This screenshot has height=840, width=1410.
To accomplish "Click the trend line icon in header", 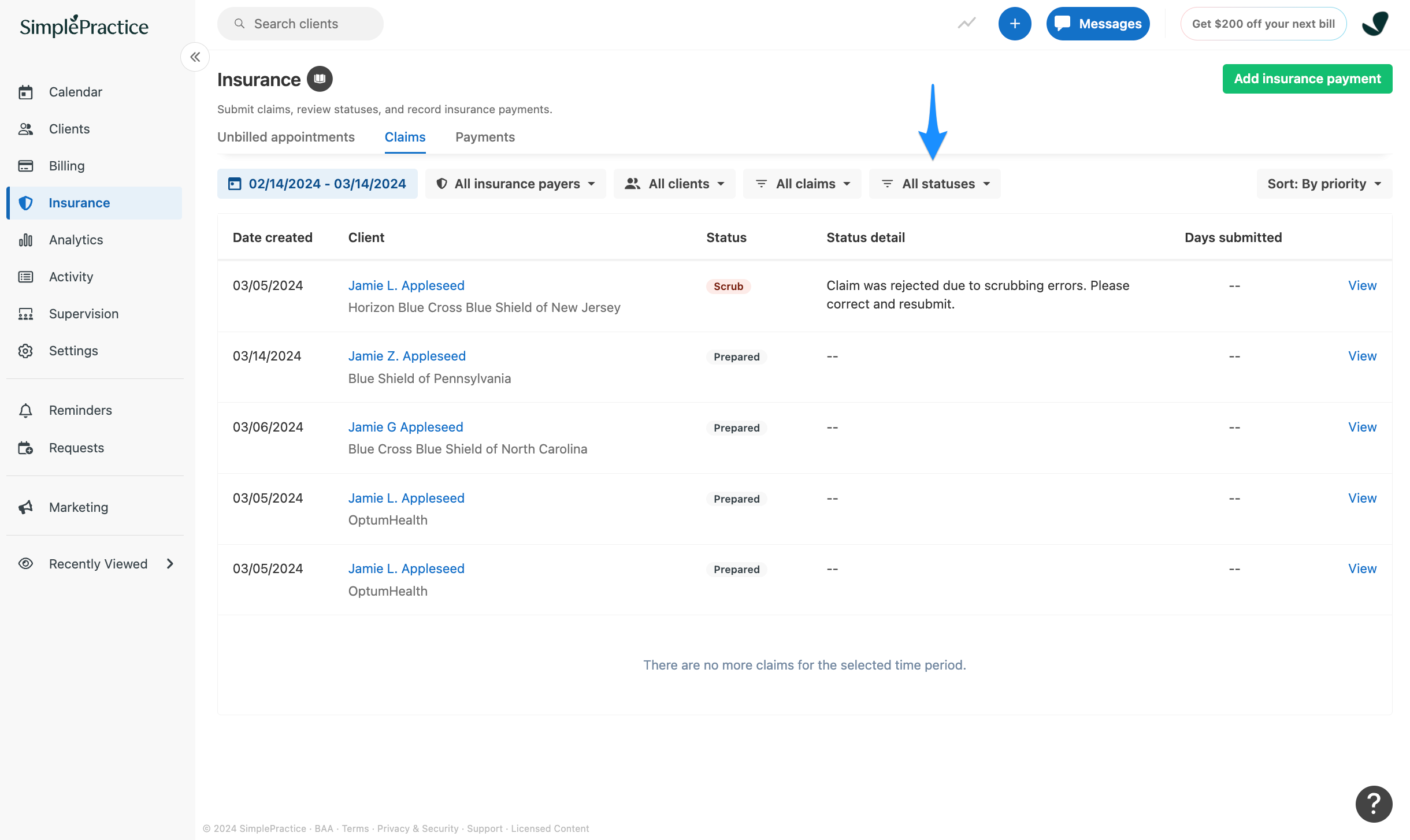I will (x=967, y=23).
